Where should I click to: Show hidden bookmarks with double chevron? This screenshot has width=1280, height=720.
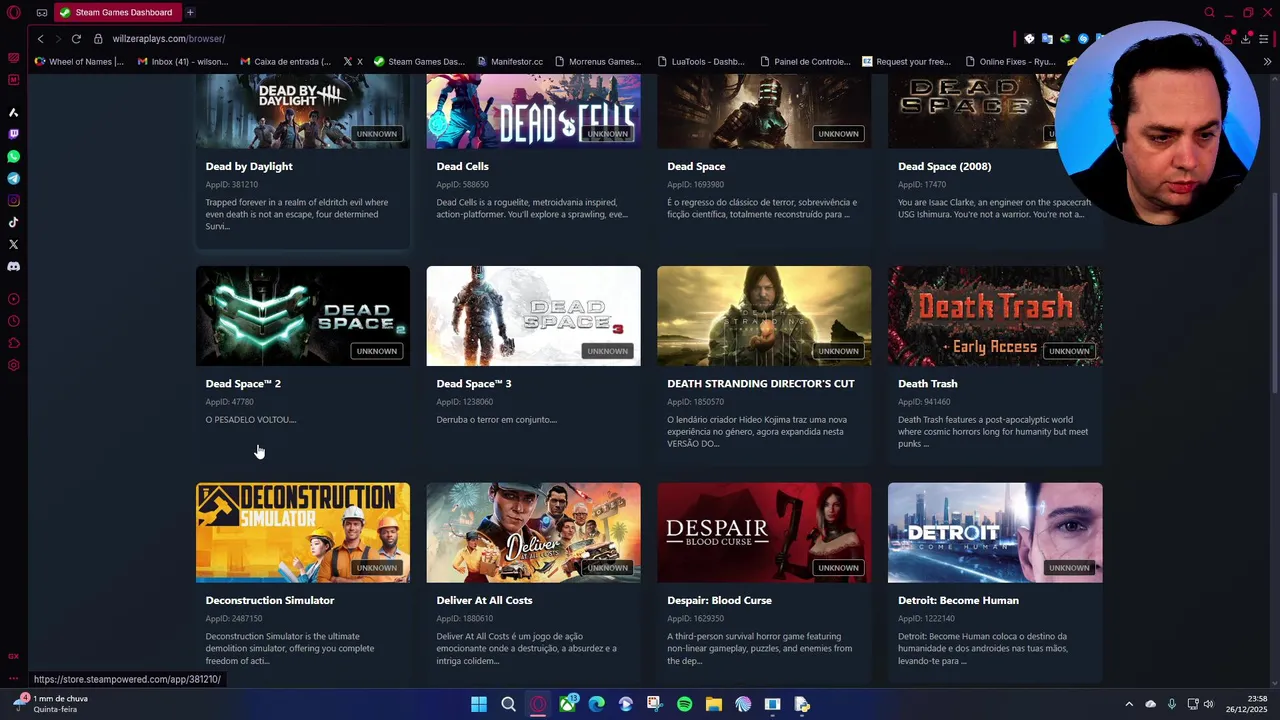[x=1267, y=61]
